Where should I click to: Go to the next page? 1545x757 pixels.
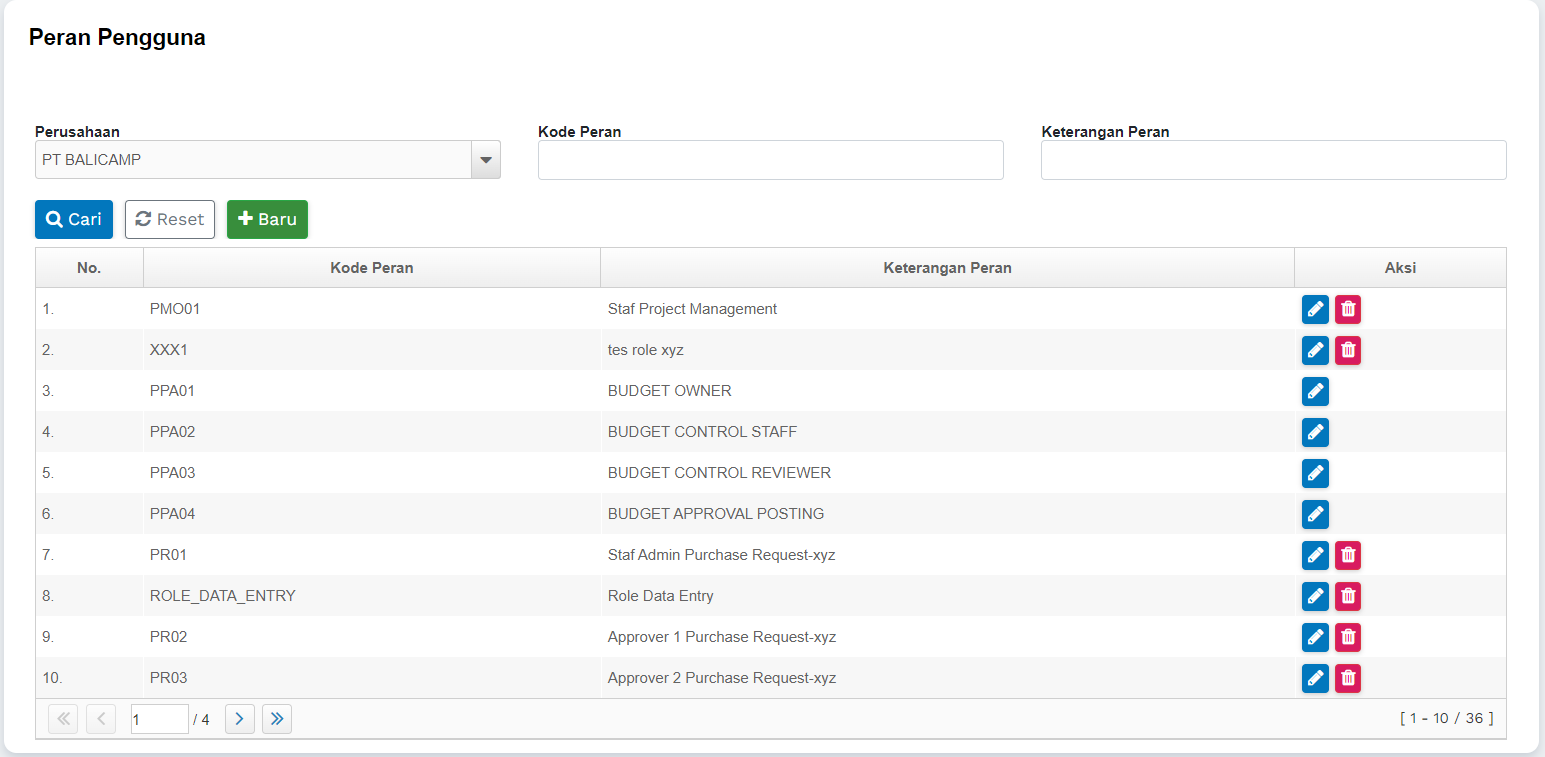239,719
